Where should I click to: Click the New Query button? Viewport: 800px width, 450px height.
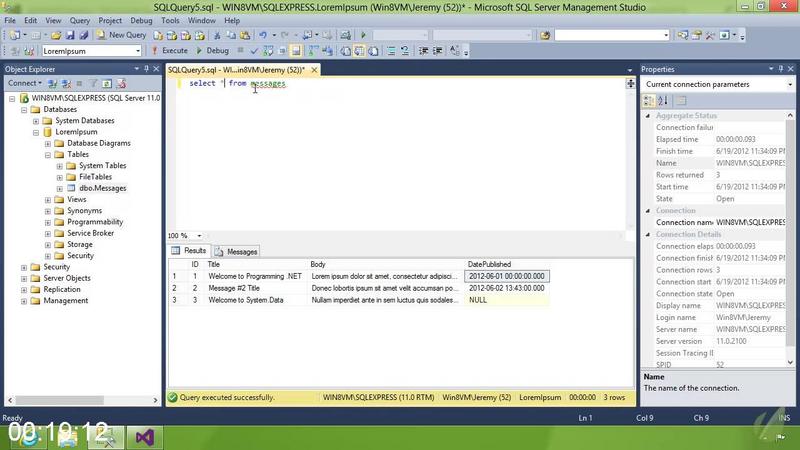121,35
